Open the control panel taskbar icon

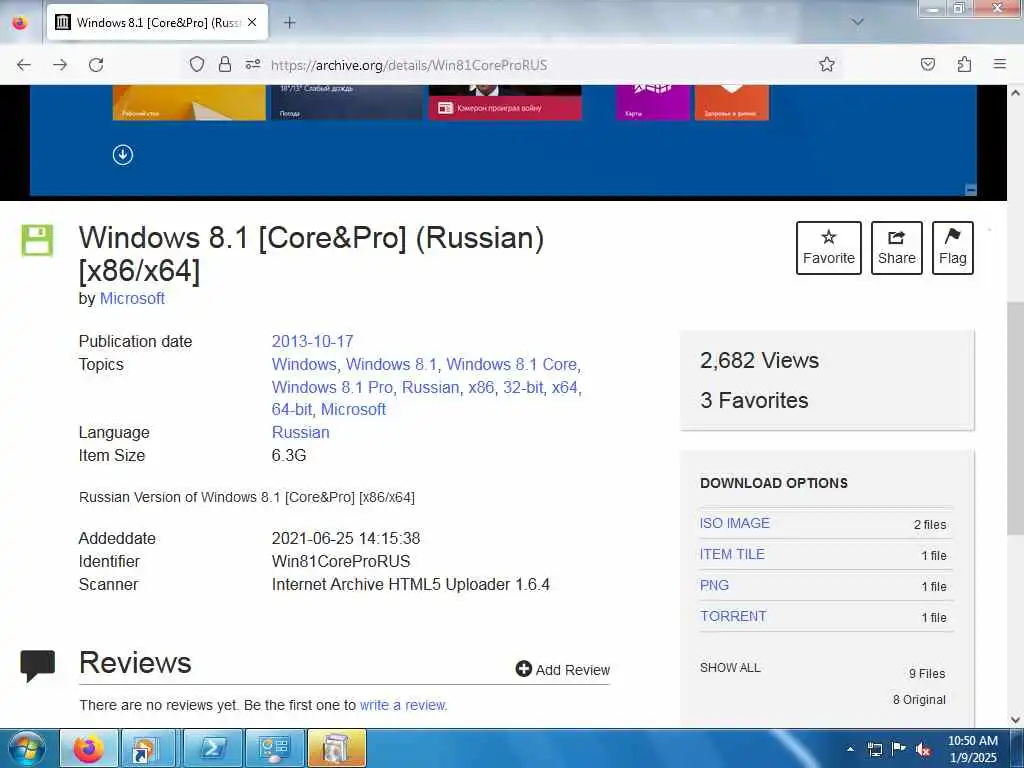275,748
